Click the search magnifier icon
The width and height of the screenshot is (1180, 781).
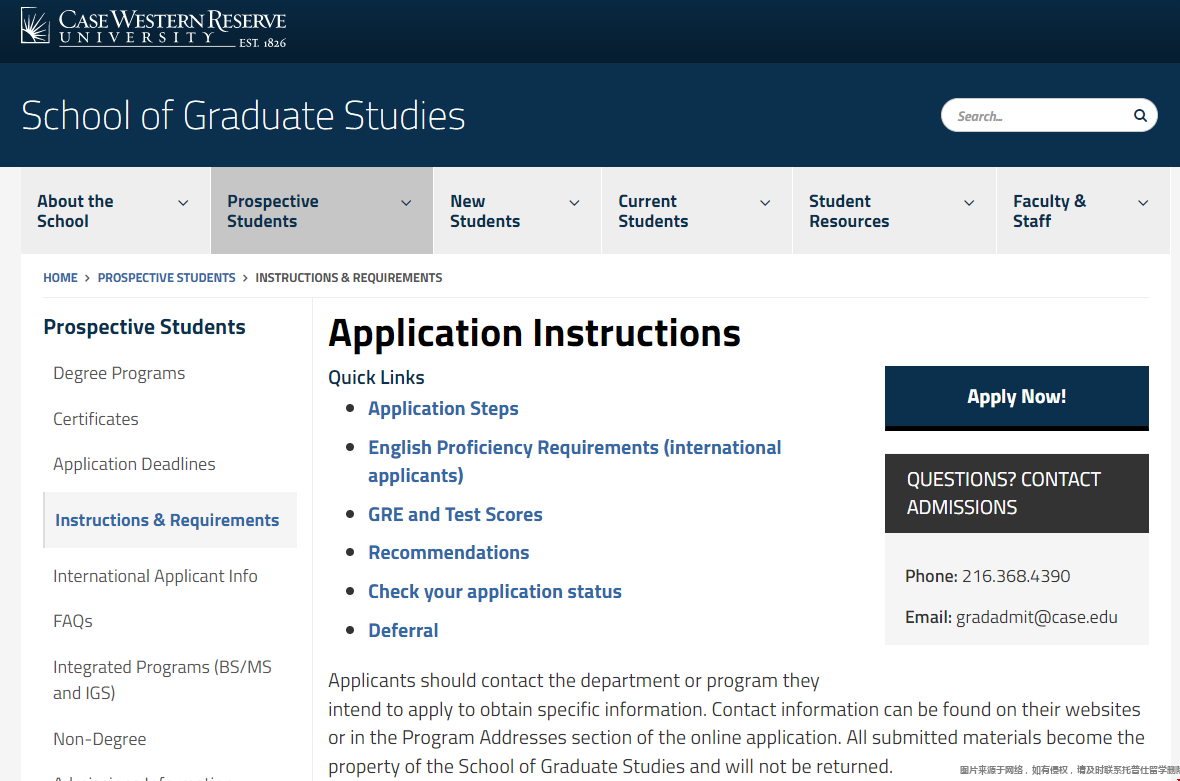[1140, 116]
